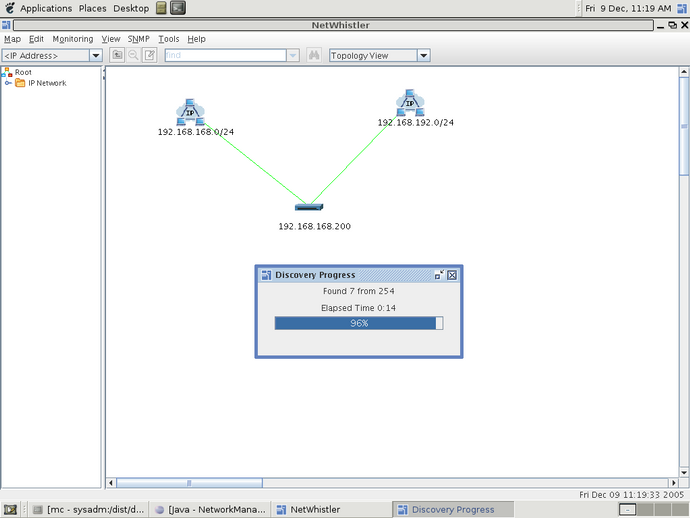This screenshot has height=518, width=690.
Task: Open the Places menu in top panel
Action: (92, 8)
